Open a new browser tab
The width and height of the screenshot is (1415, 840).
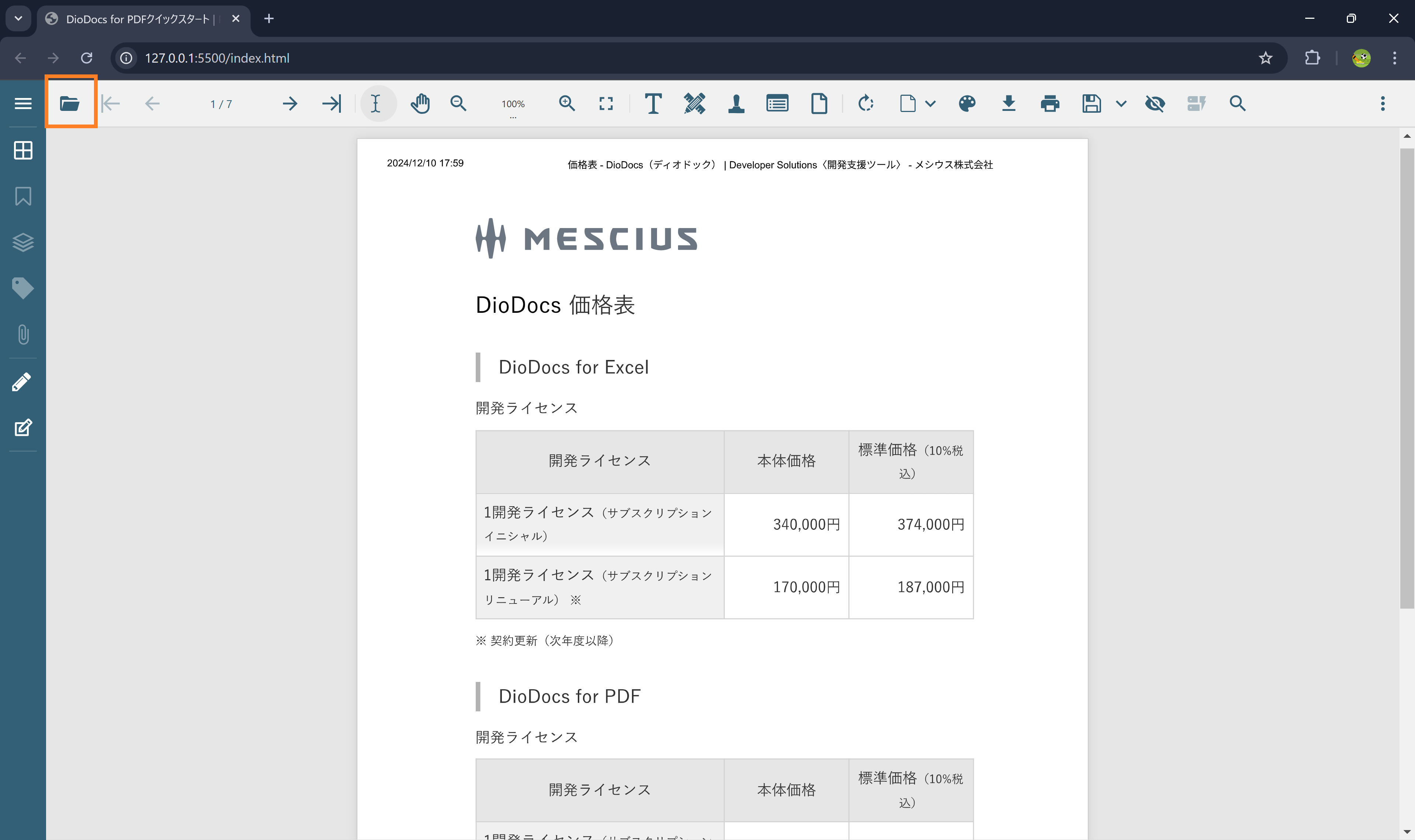pyautogui.click(x=269, y=19)
